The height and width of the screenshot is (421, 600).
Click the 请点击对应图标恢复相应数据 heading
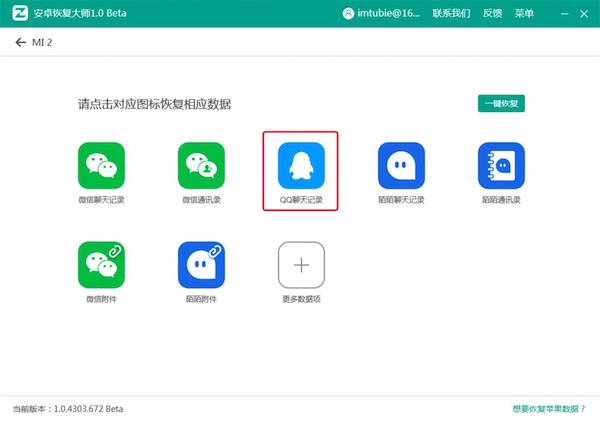(x=154, y=104)
